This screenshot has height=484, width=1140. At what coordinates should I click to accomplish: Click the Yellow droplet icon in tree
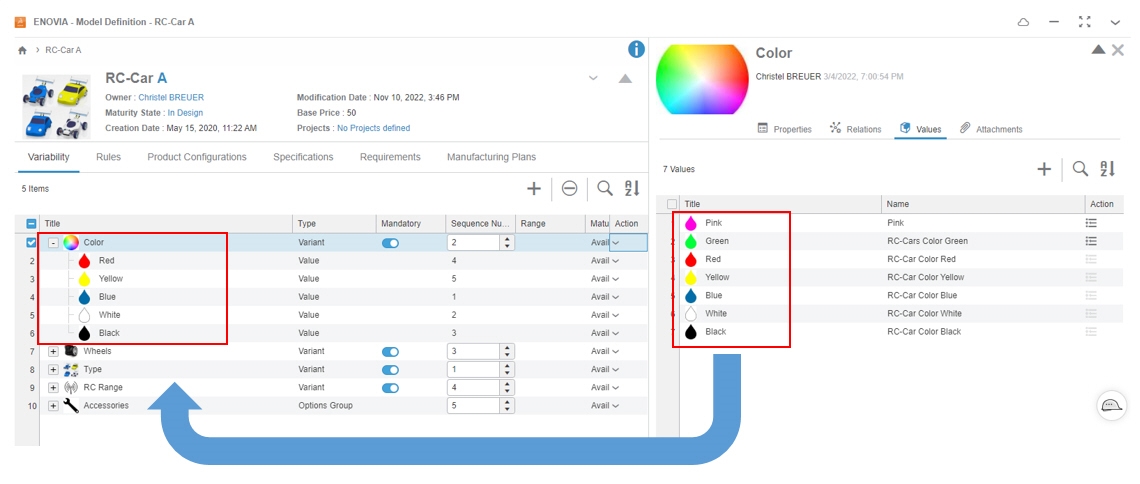84,278
